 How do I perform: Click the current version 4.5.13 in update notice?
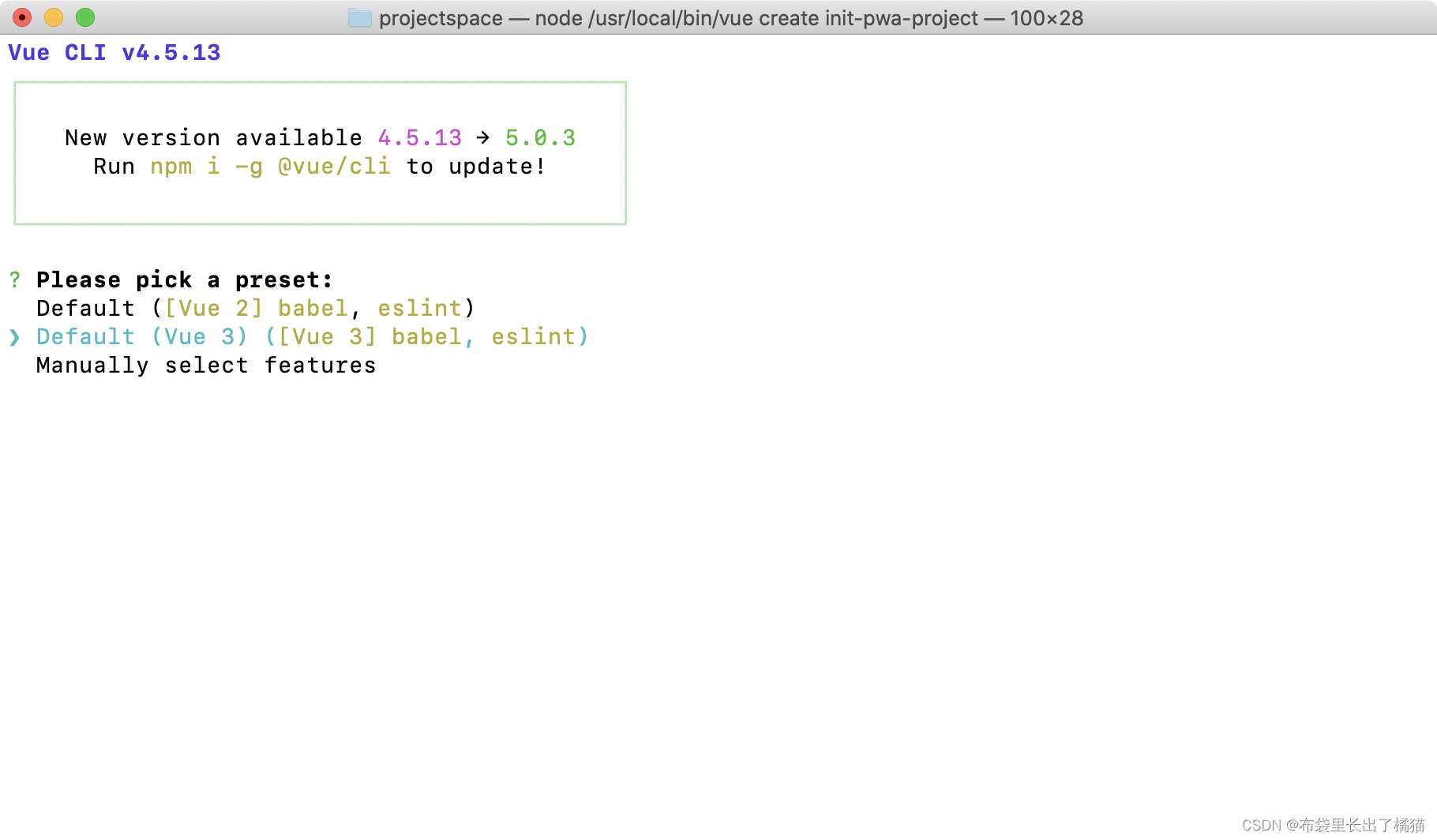tap(419, 137)
